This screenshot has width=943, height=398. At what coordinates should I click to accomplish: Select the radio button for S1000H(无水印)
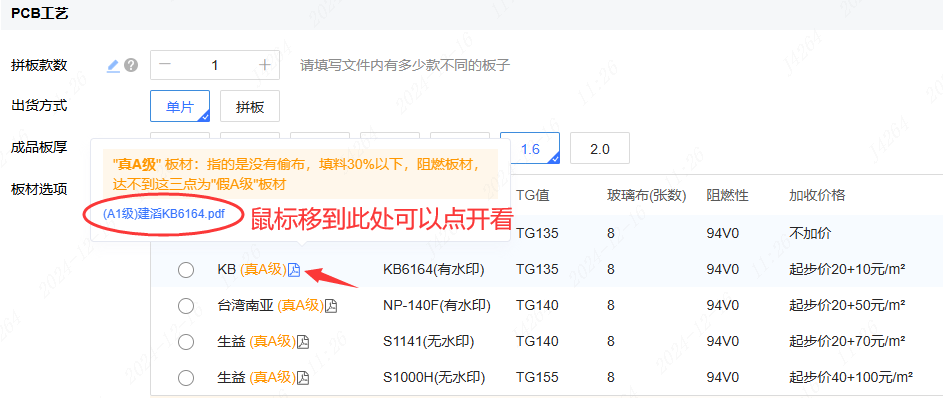(x=186, y=378)
